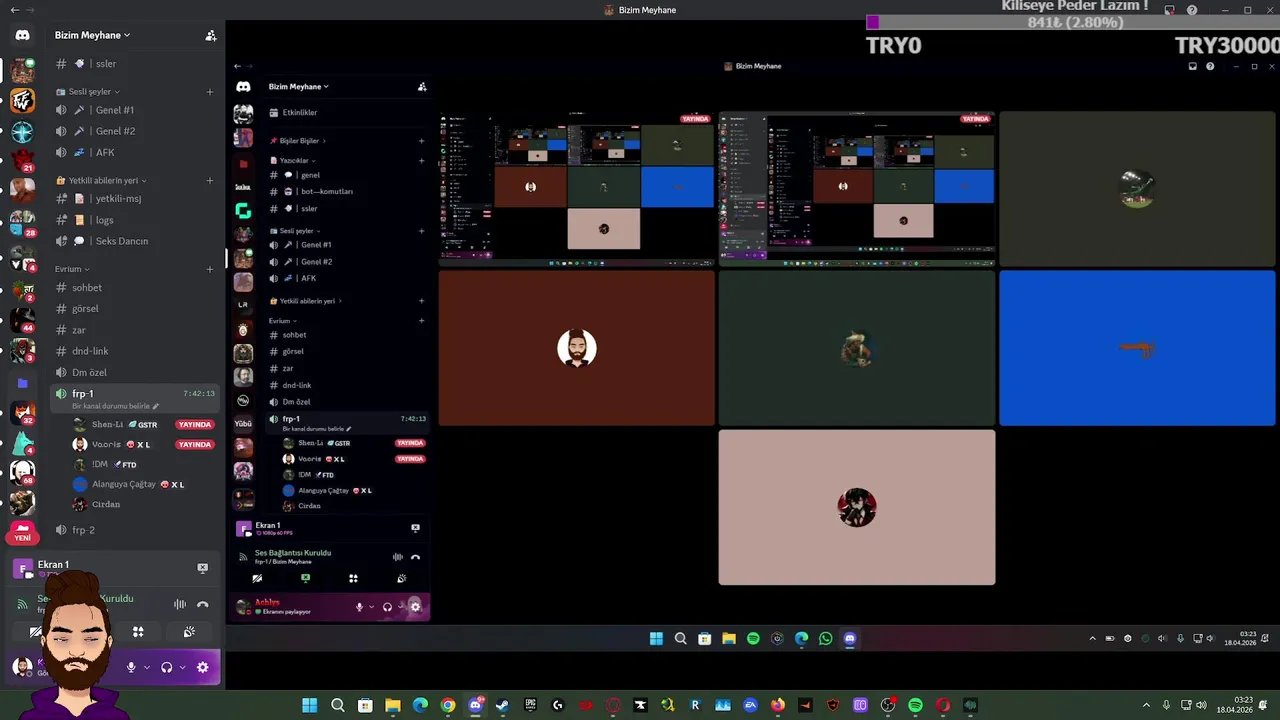Open Spotify from the bottom taskbar
The height and width of the screenshot is (720, 1280).
pyautogui.click(x=915, y=706)
